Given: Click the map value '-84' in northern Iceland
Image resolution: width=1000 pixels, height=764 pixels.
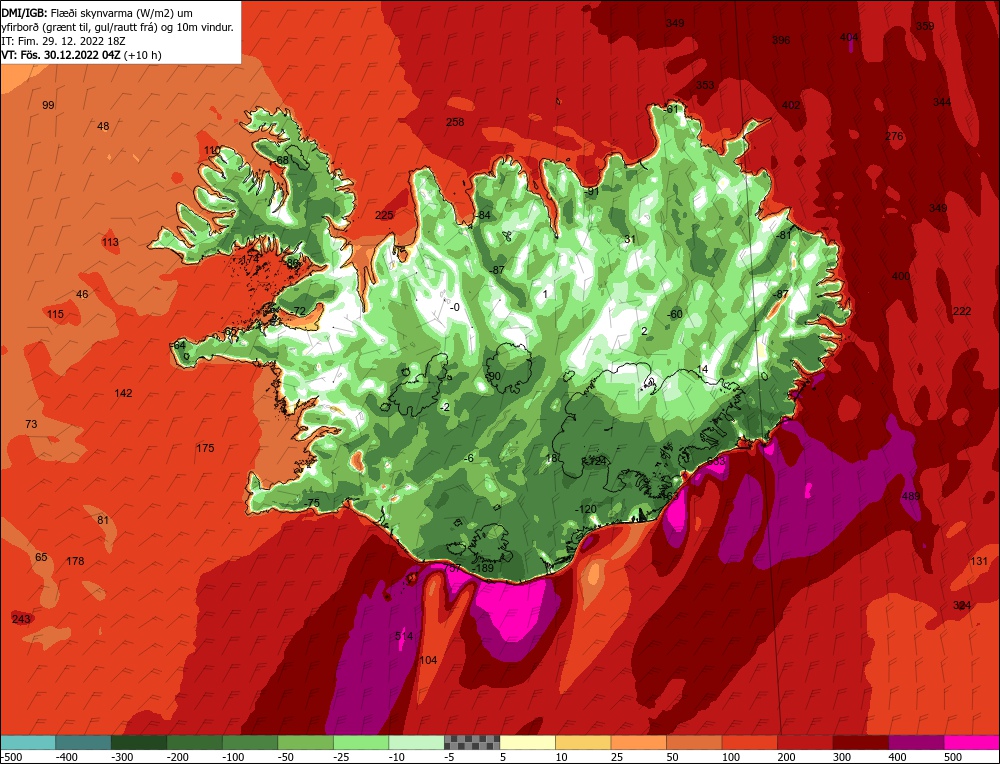Looking at the screenshot, I should (x=483, y=215).
